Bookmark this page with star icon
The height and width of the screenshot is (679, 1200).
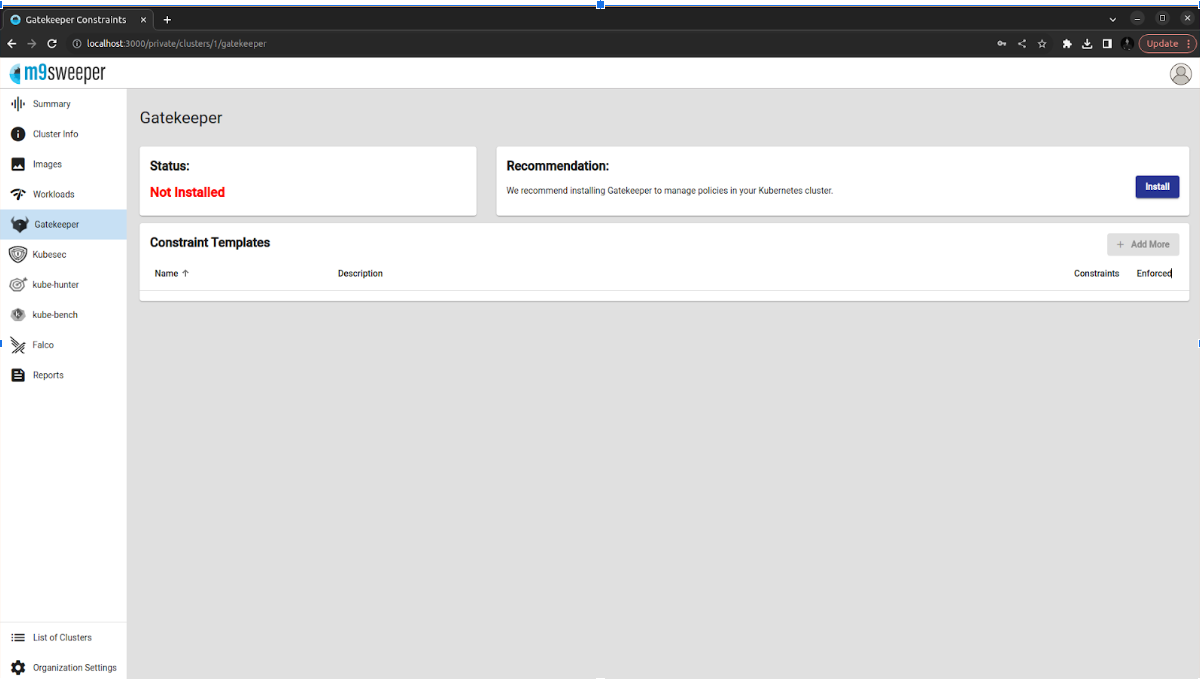click(x=1042, y=44)
